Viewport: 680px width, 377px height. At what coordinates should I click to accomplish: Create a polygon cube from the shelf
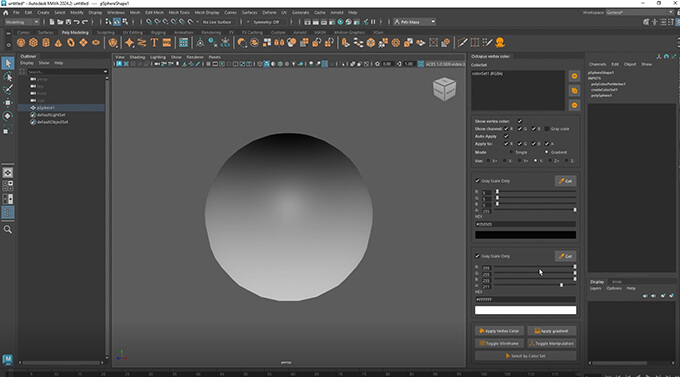(x=33, y=43)
